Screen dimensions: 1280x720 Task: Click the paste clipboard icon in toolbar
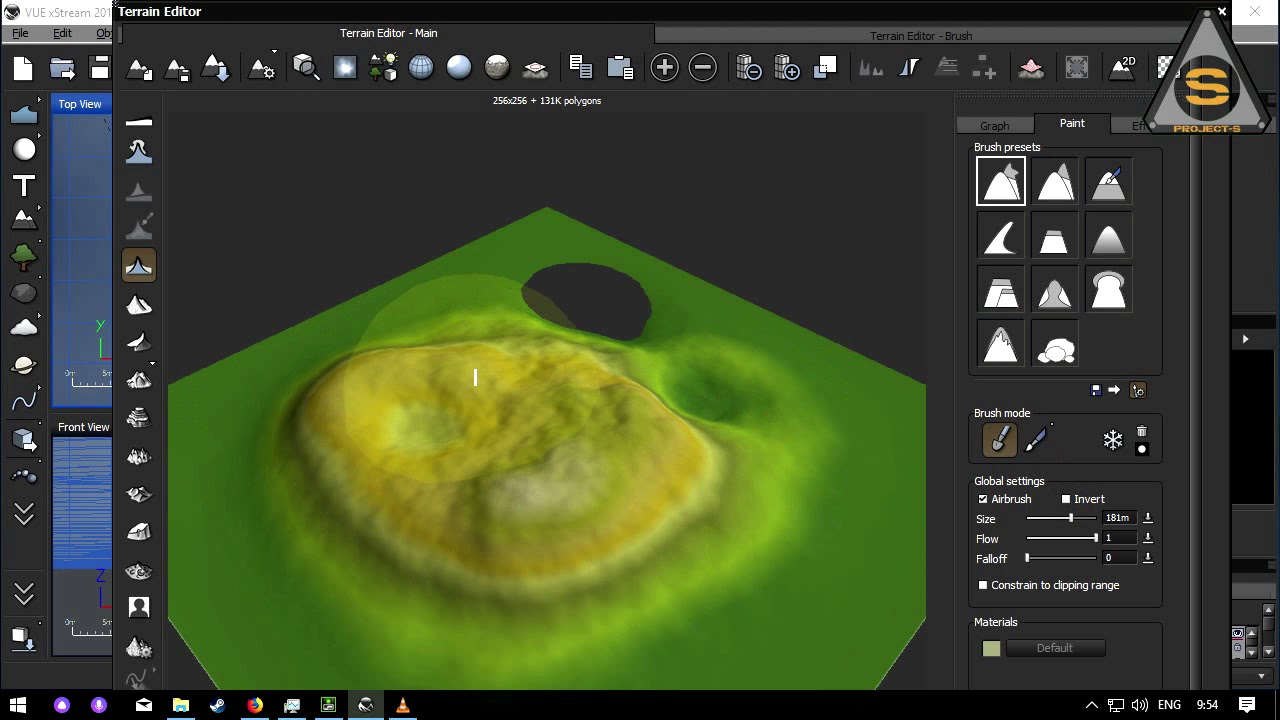click(620, 68)
